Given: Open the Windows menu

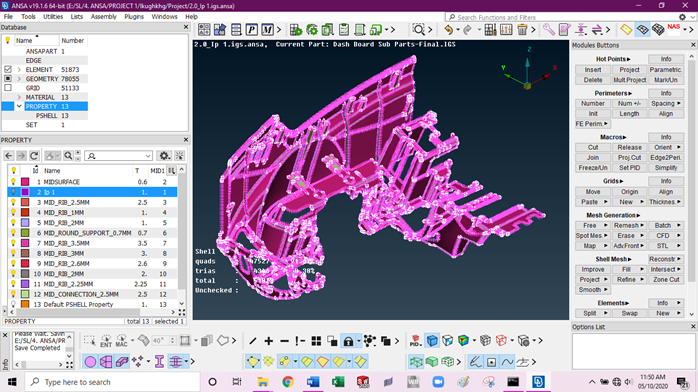Looking at the screenshot, I should (x=164, y=16).
